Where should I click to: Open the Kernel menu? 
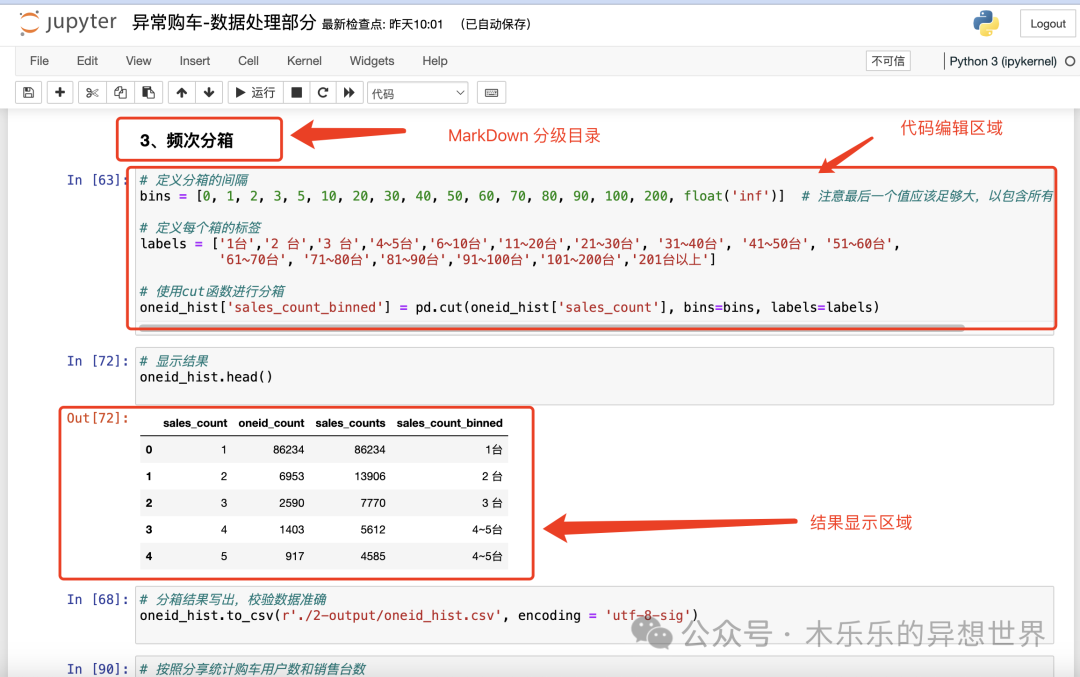tap(304, 61)
